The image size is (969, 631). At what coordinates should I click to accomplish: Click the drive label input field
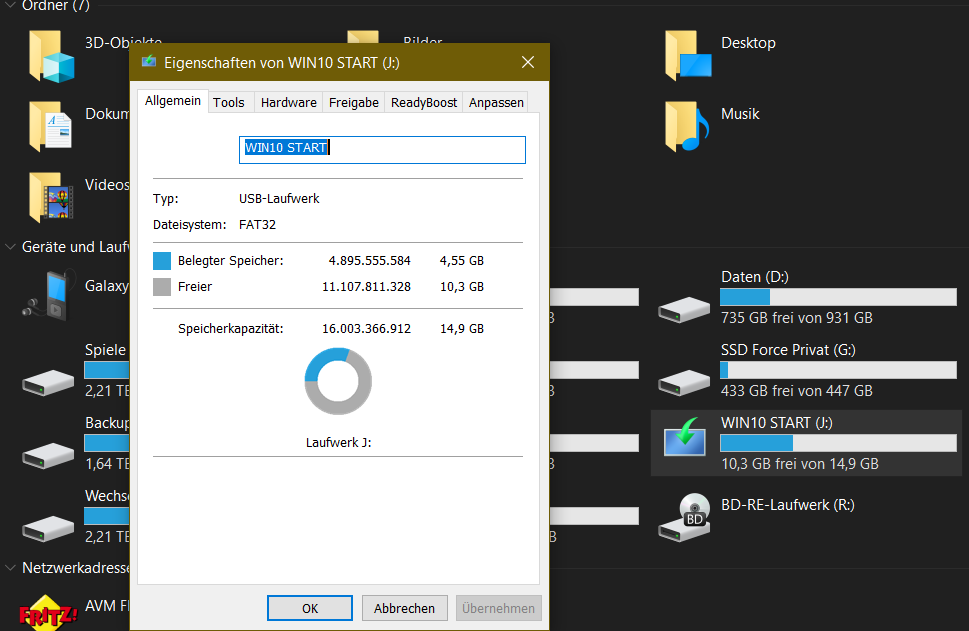click(382, 150)
